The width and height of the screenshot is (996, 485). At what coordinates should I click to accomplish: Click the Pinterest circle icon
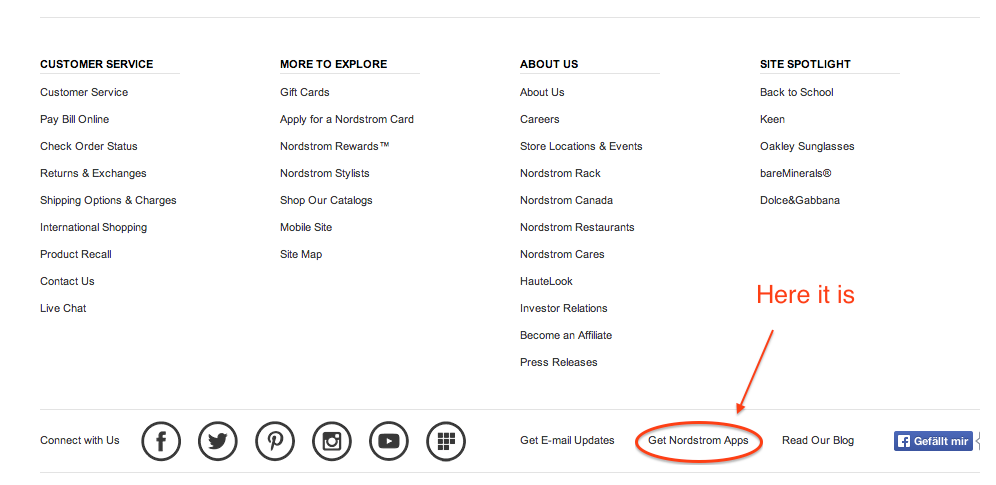point(275,441)
